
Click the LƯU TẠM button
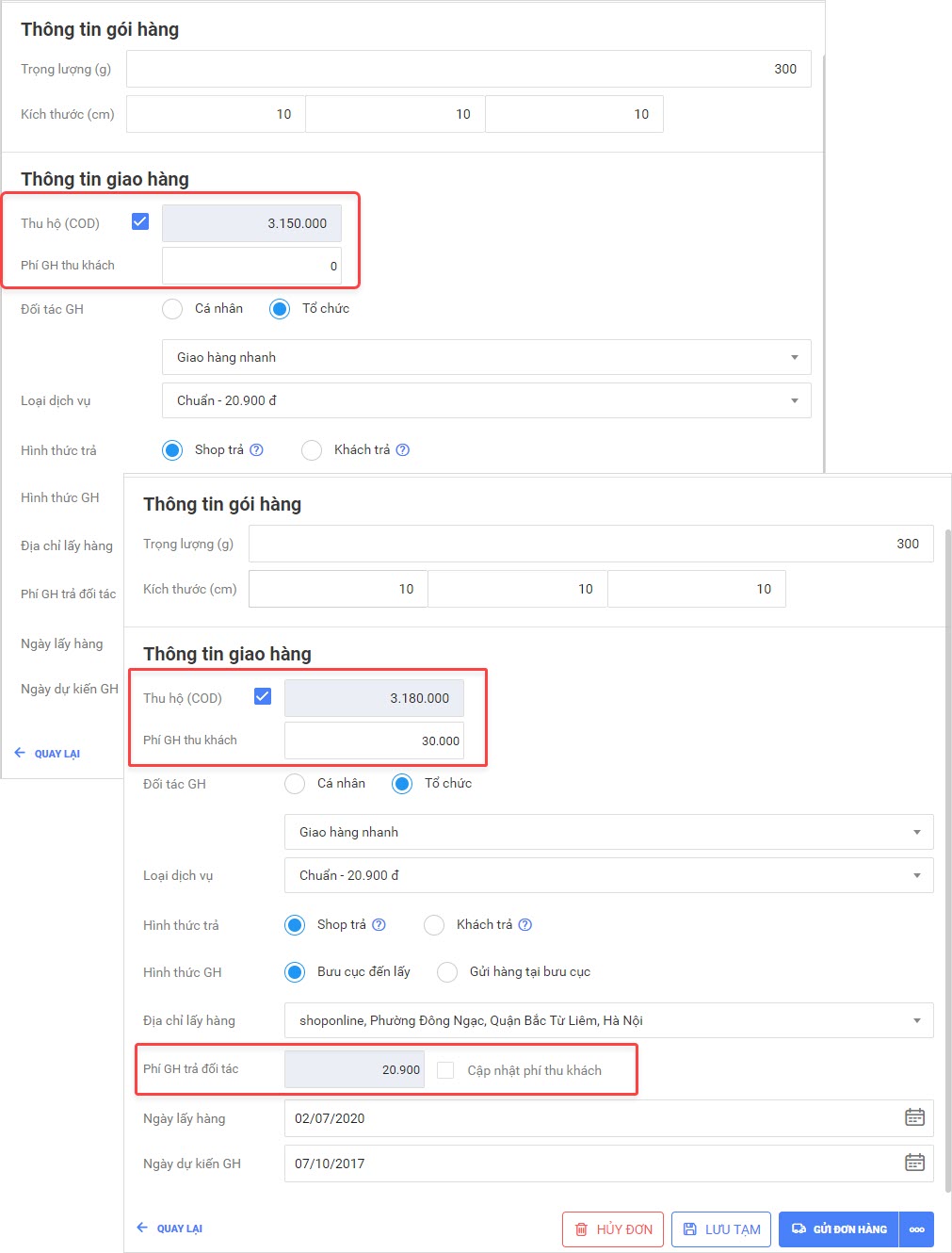(721, 1229)
